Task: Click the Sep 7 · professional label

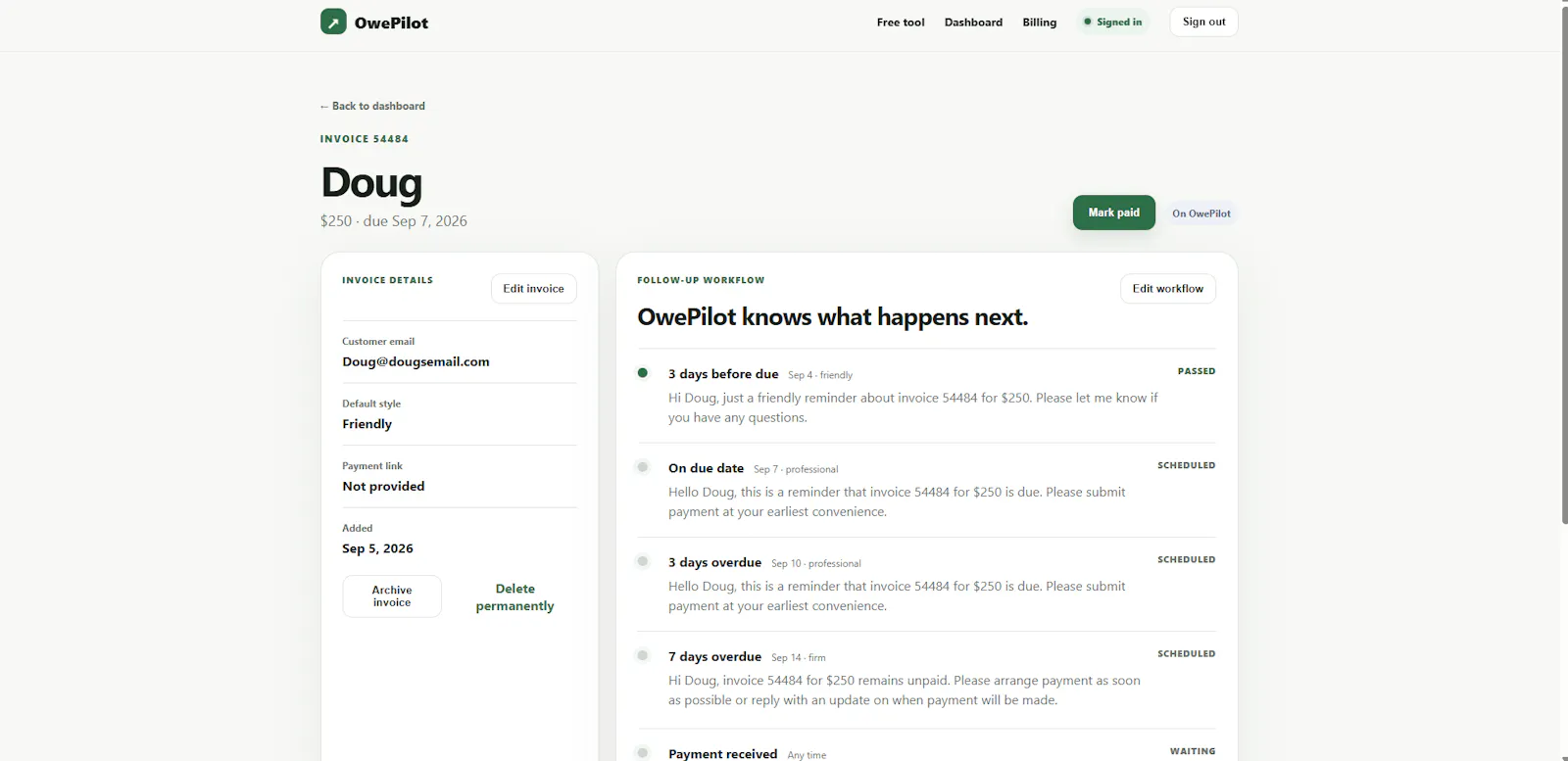Action: coord(796,469)
